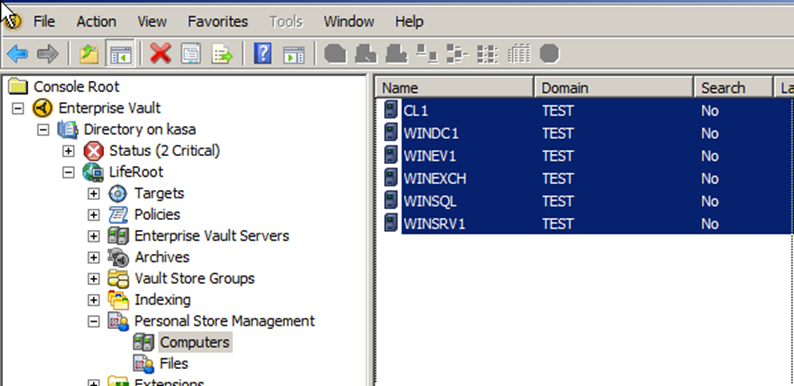Open the blue question mark Help icon
This screenshot has width=794, height=386.
(x=262, y=54)
